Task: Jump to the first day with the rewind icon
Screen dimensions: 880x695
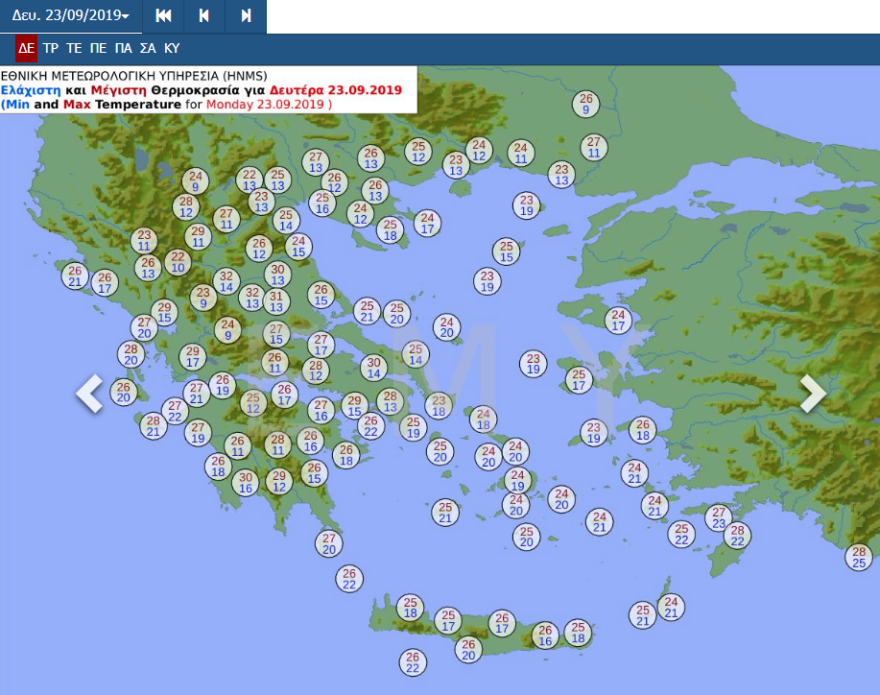Action: [163, 16]
